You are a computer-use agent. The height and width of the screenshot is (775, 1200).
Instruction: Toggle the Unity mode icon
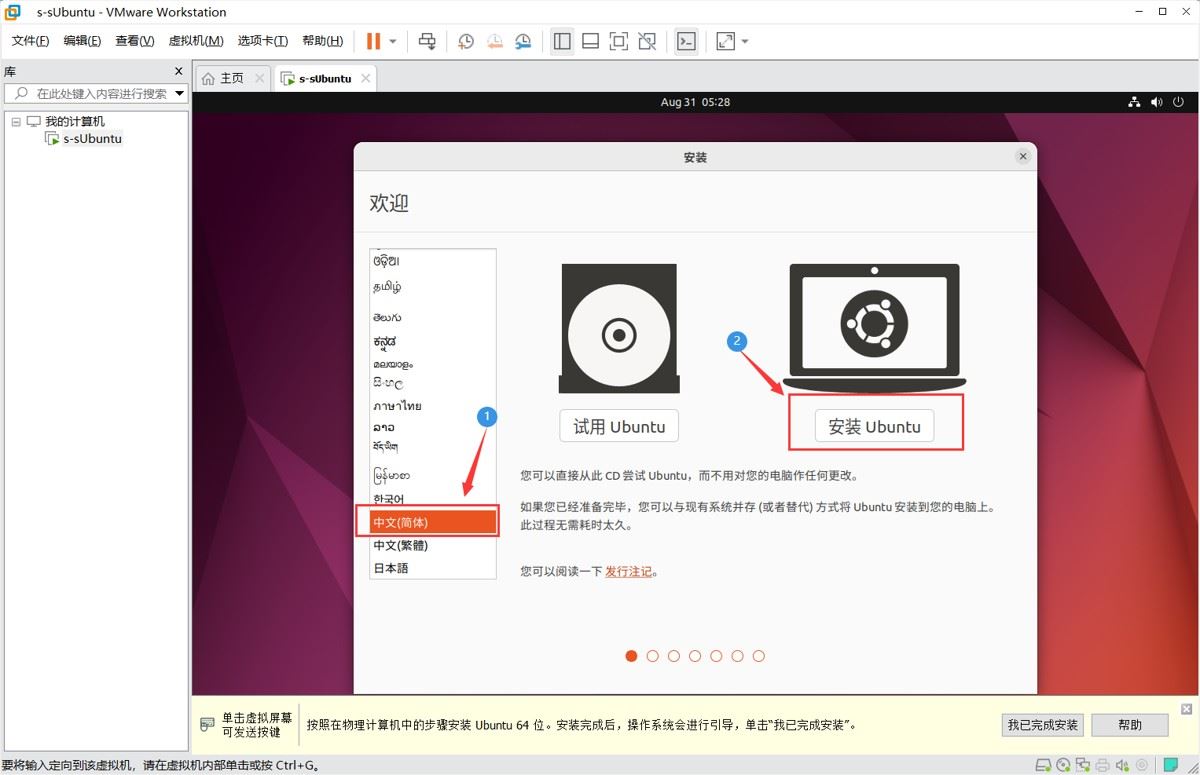(647, 41)
